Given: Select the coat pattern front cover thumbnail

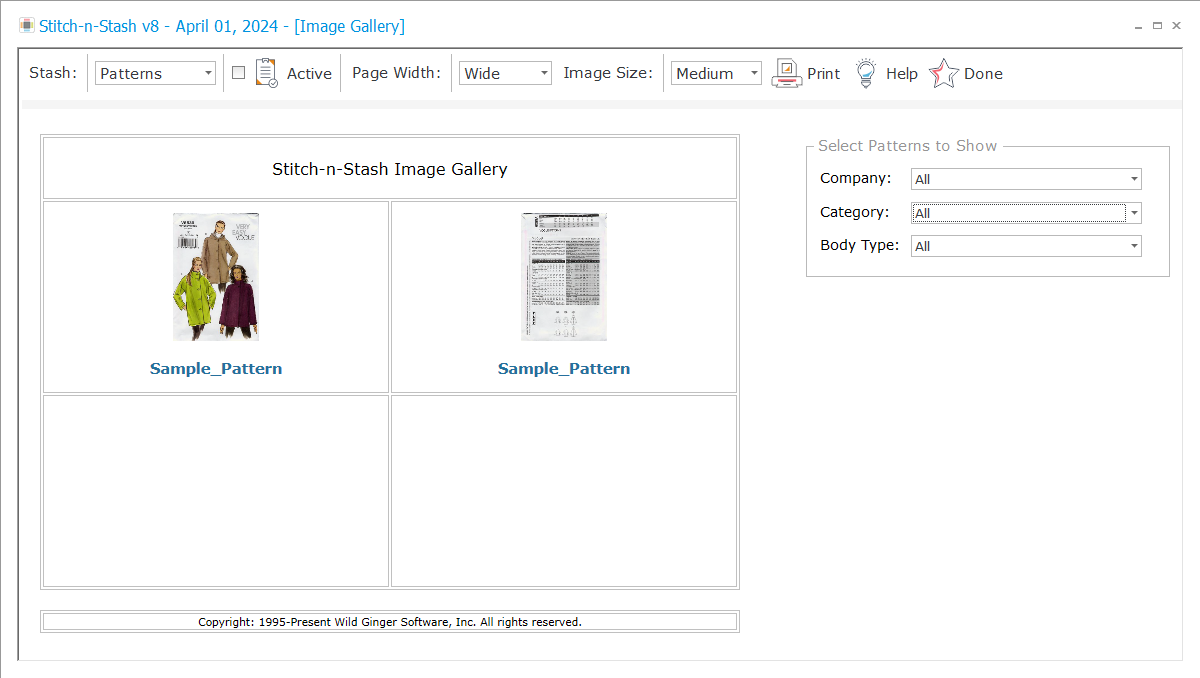Looking at the screenshot, I should click(x=216, y=276).
